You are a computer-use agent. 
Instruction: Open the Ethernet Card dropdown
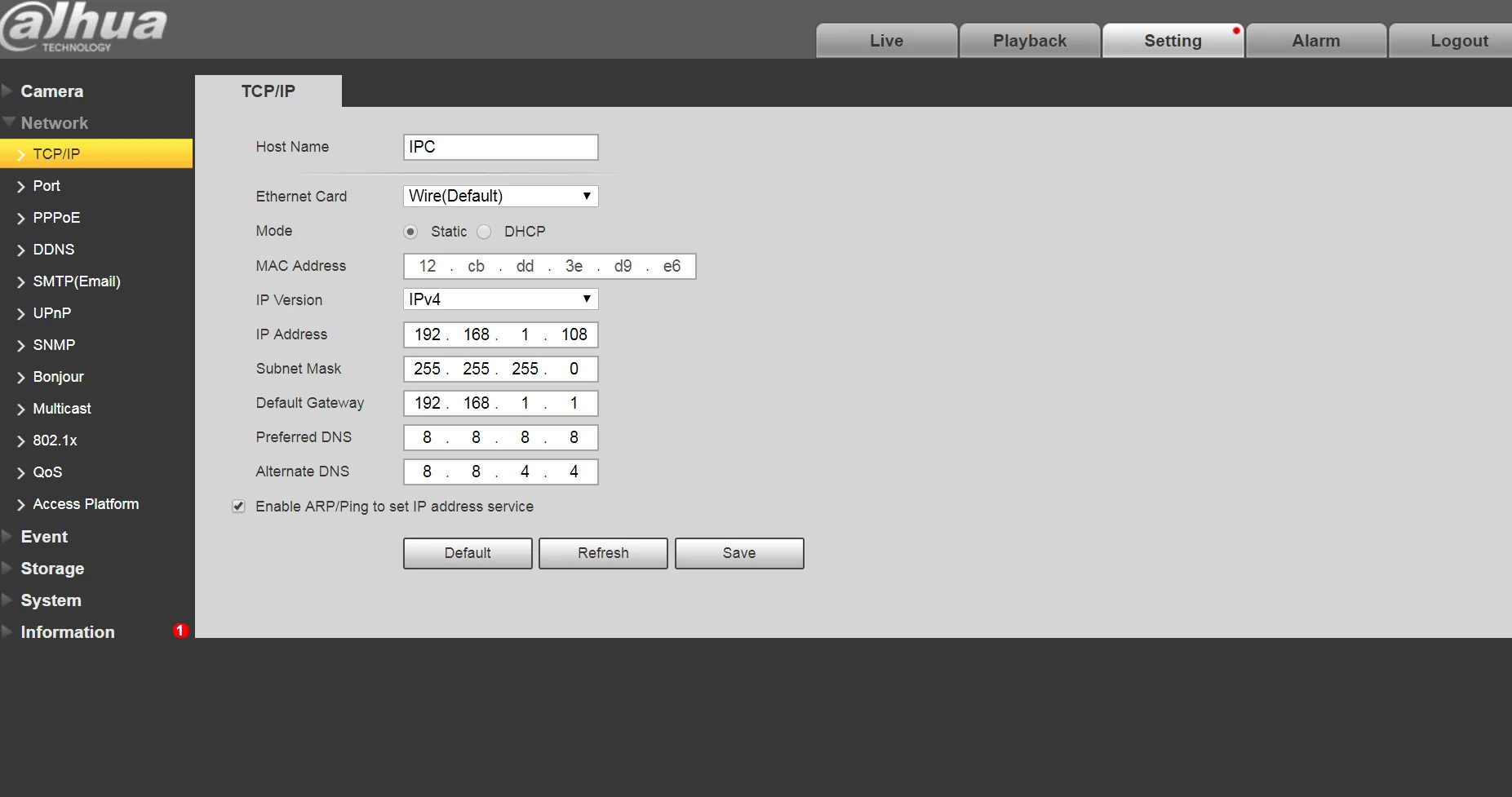500,196
